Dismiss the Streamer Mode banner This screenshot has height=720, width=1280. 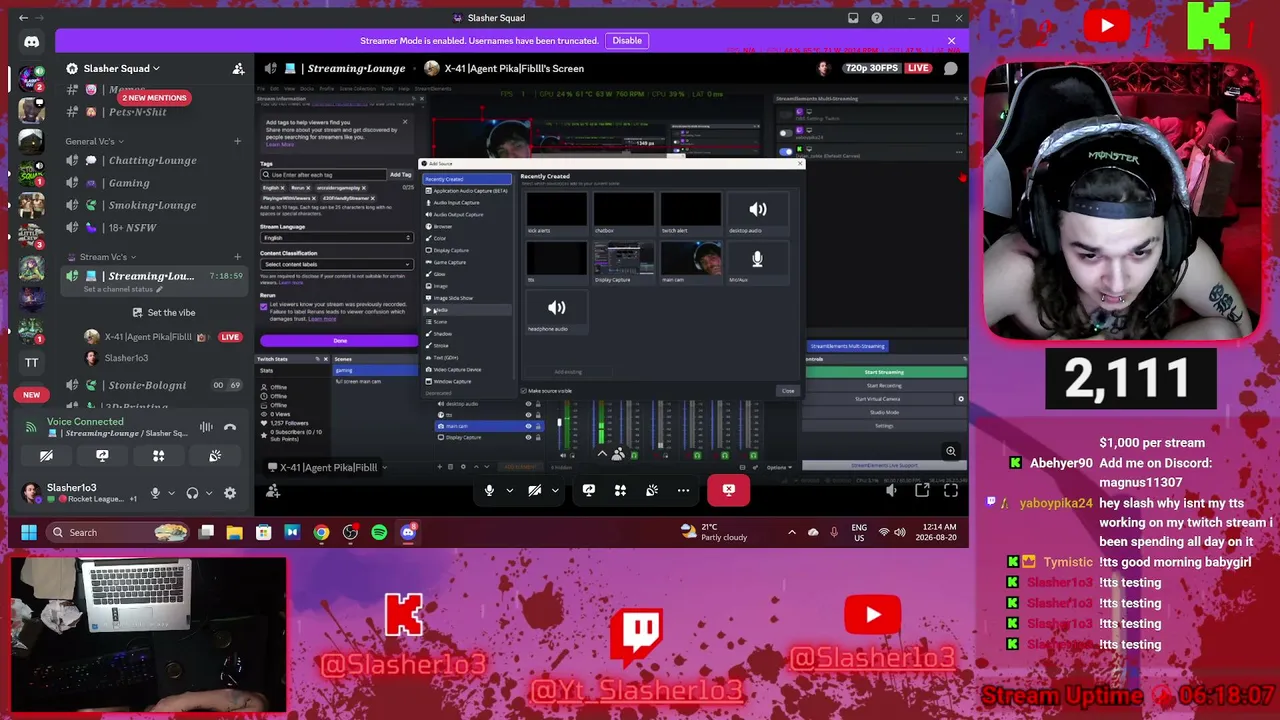951,41
